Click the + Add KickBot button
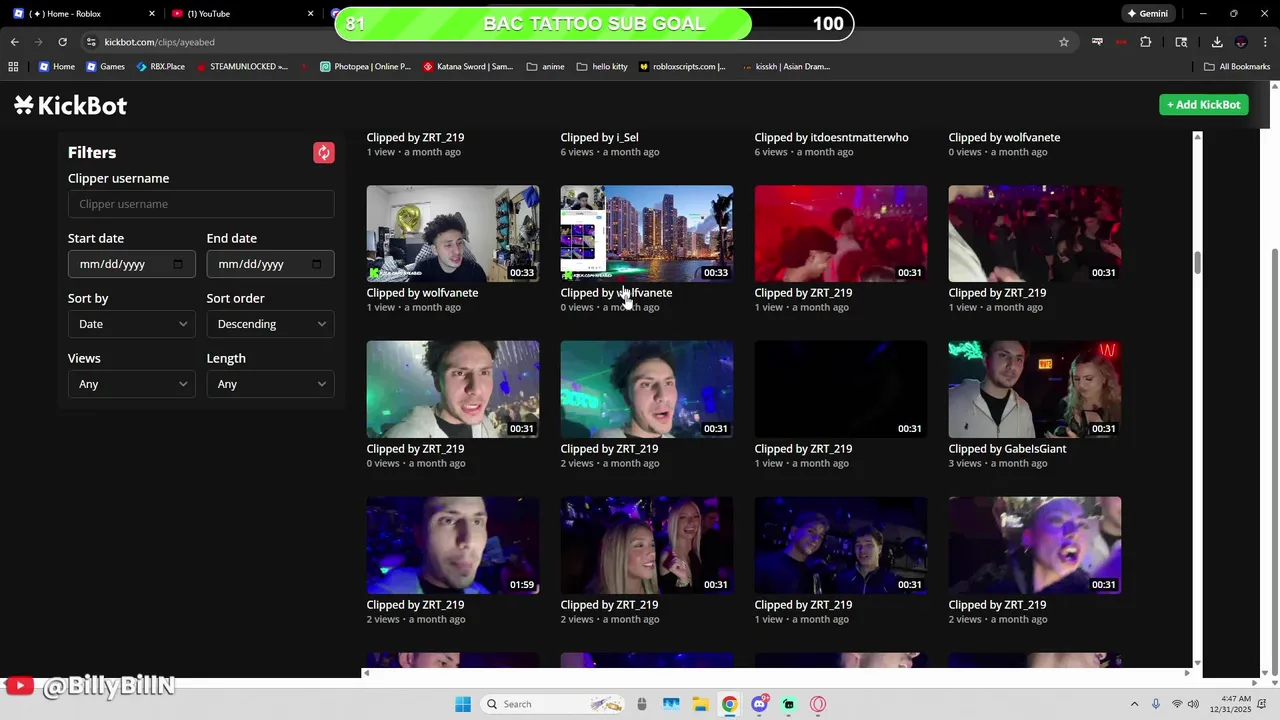The height and width of the screenshot is (720, 1280). pyautogui.click(x=1204, y=105)
